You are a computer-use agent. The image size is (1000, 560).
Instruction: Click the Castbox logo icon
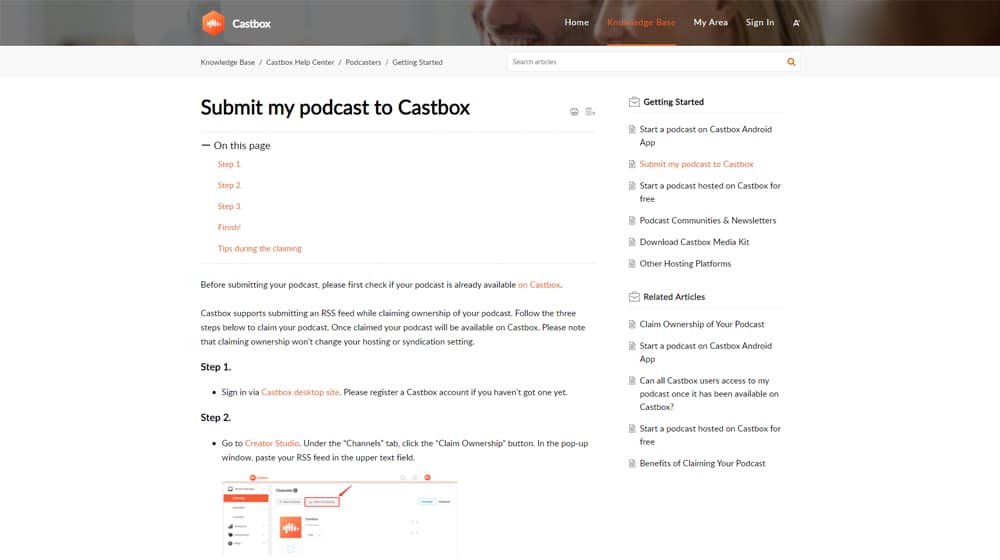[213, 24]
